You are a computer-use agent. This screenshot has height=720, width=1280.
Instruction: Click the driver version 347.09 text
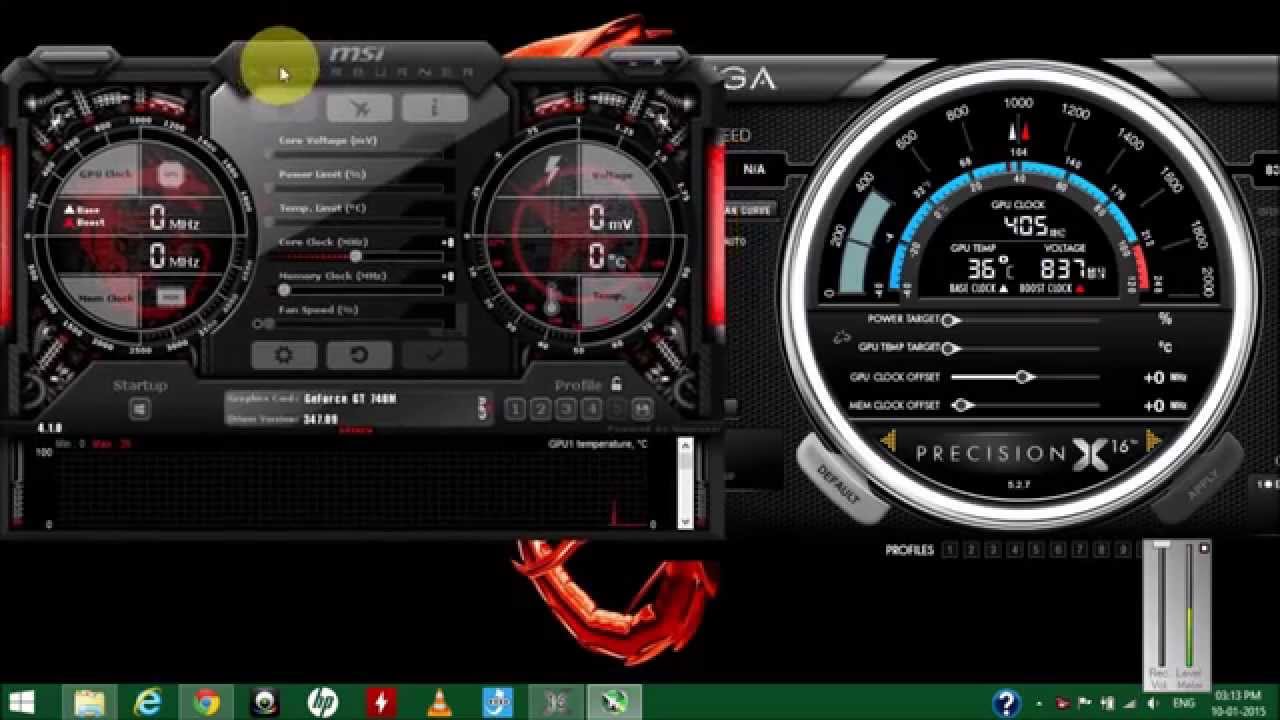(x=321, y=420)
